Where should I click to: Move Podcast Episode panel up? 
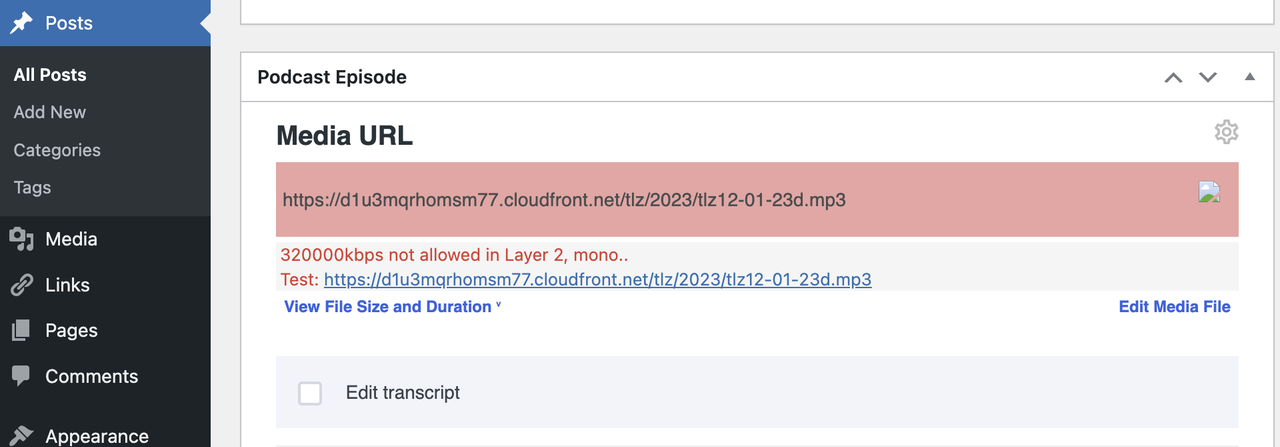pyautogui.click(x=1174, y=77)
